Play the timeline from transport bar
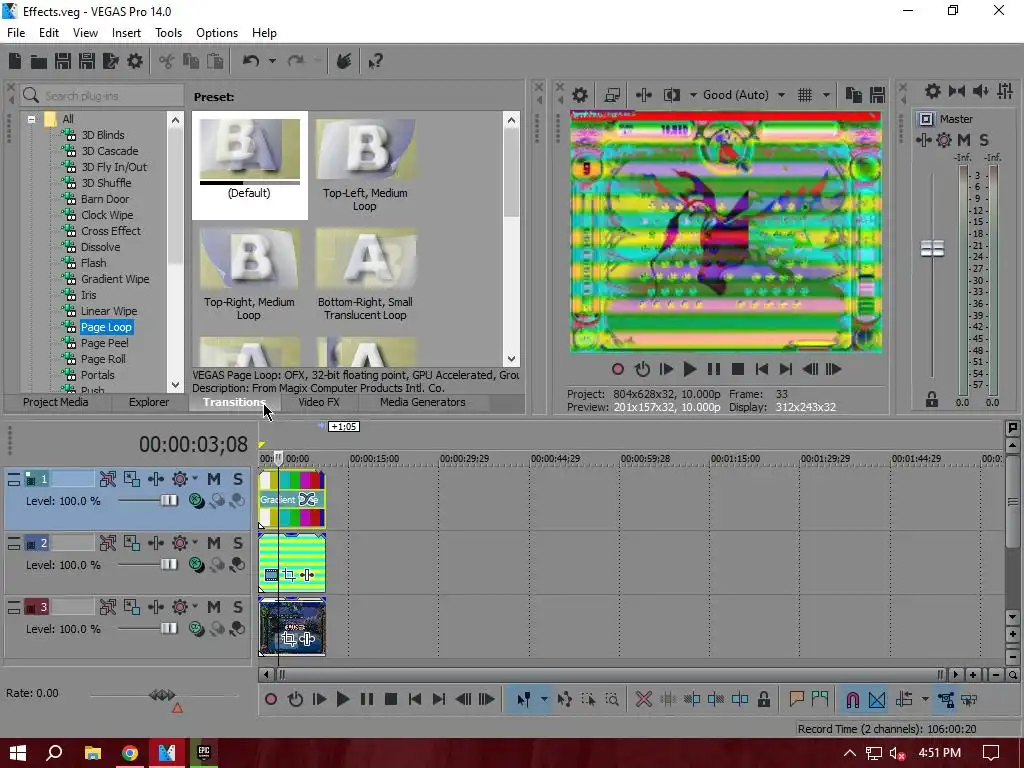The height and width of the screenshot is (768, 1024). [343, 699]
